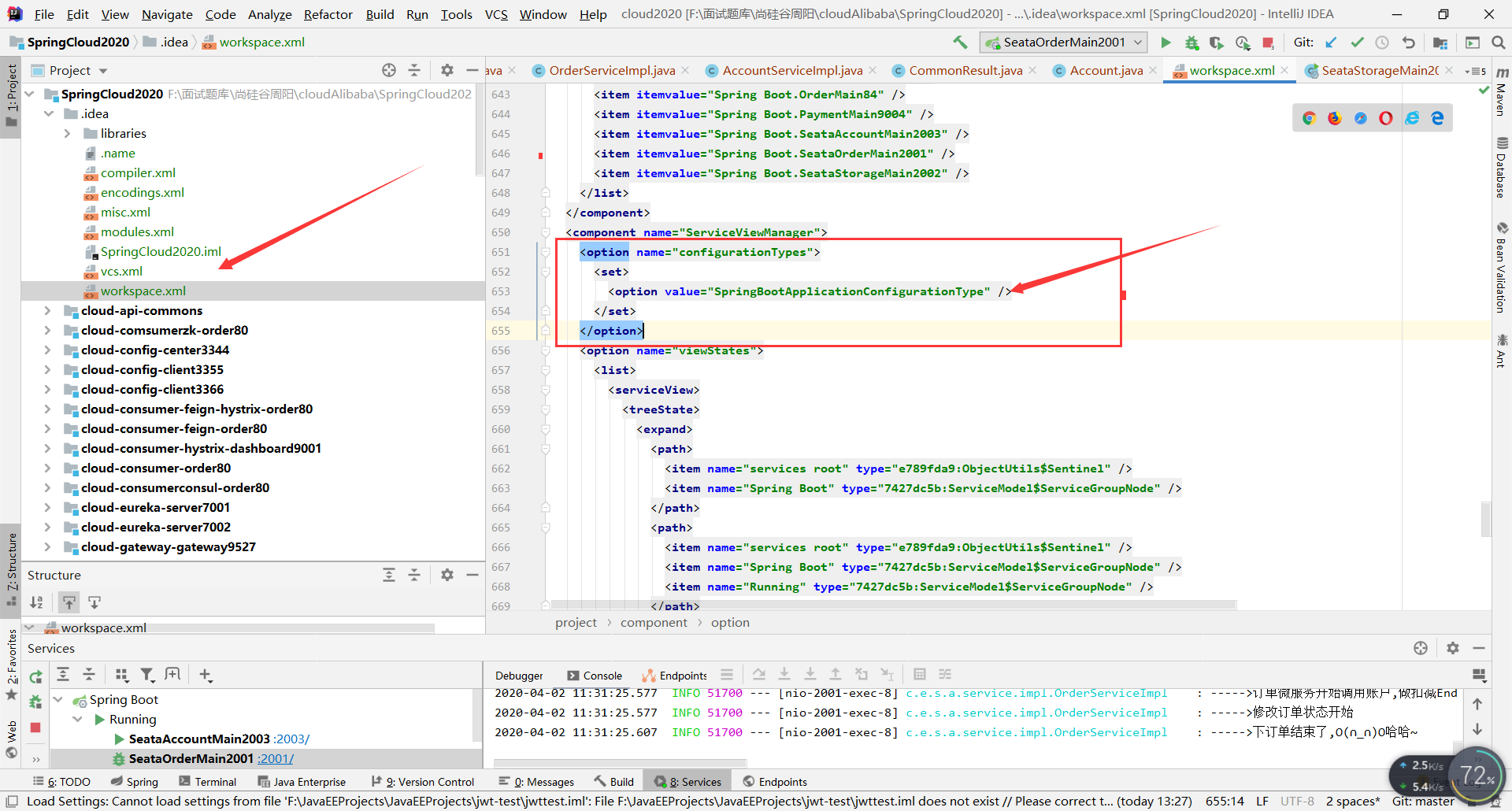The image size is (1512, 811).
Task: Click SpringCloud2020 breadcrumb in navigation bar
Action: tap(78, 43)
